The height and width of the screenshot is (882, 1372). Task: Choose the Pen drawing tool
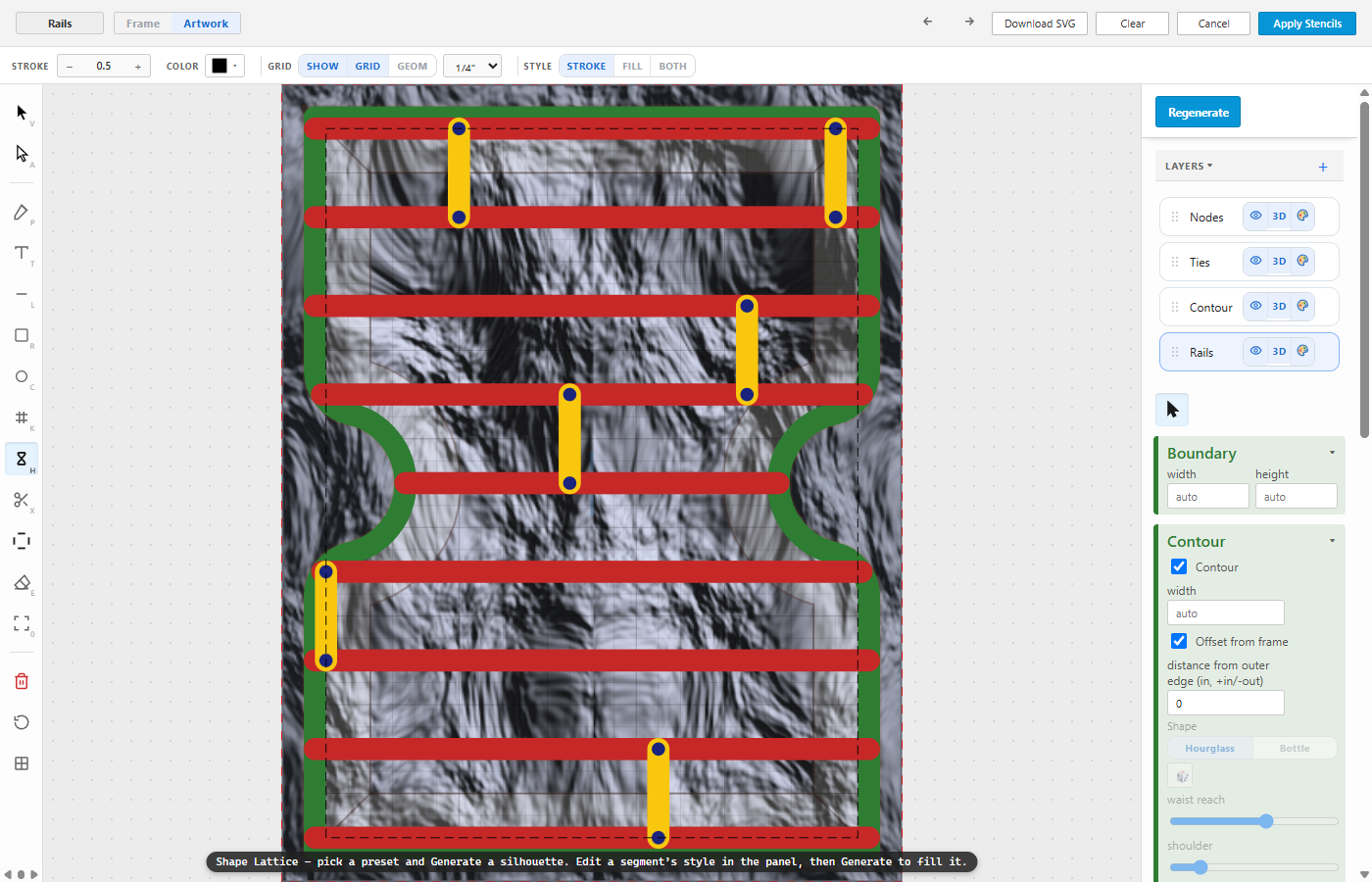[22, 213]
